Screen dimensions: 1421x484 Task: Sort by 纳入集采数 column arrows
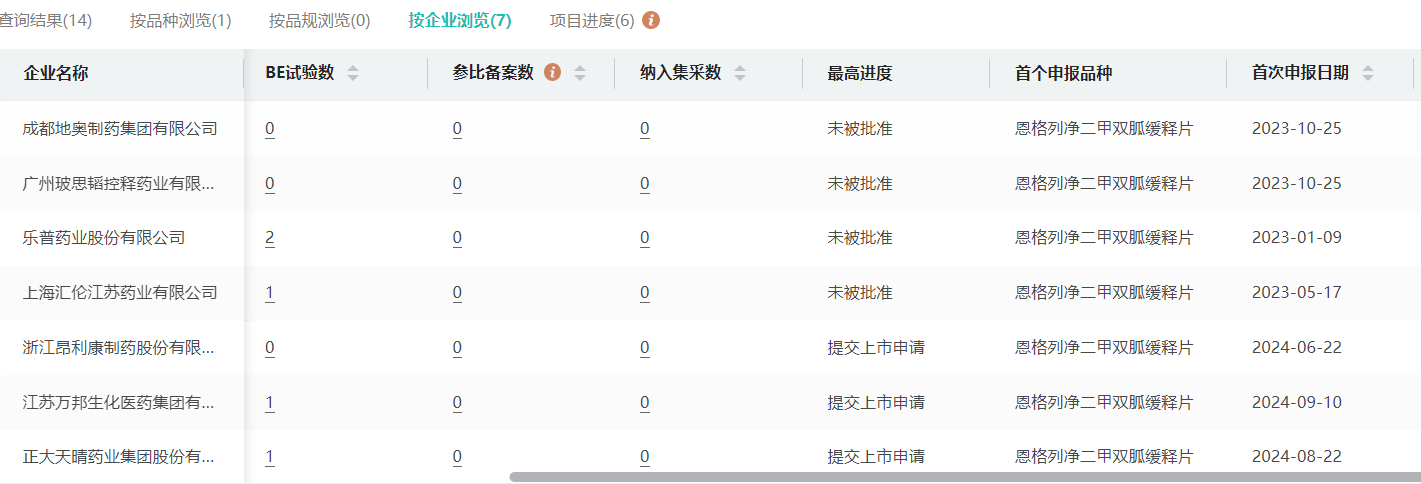740,73
